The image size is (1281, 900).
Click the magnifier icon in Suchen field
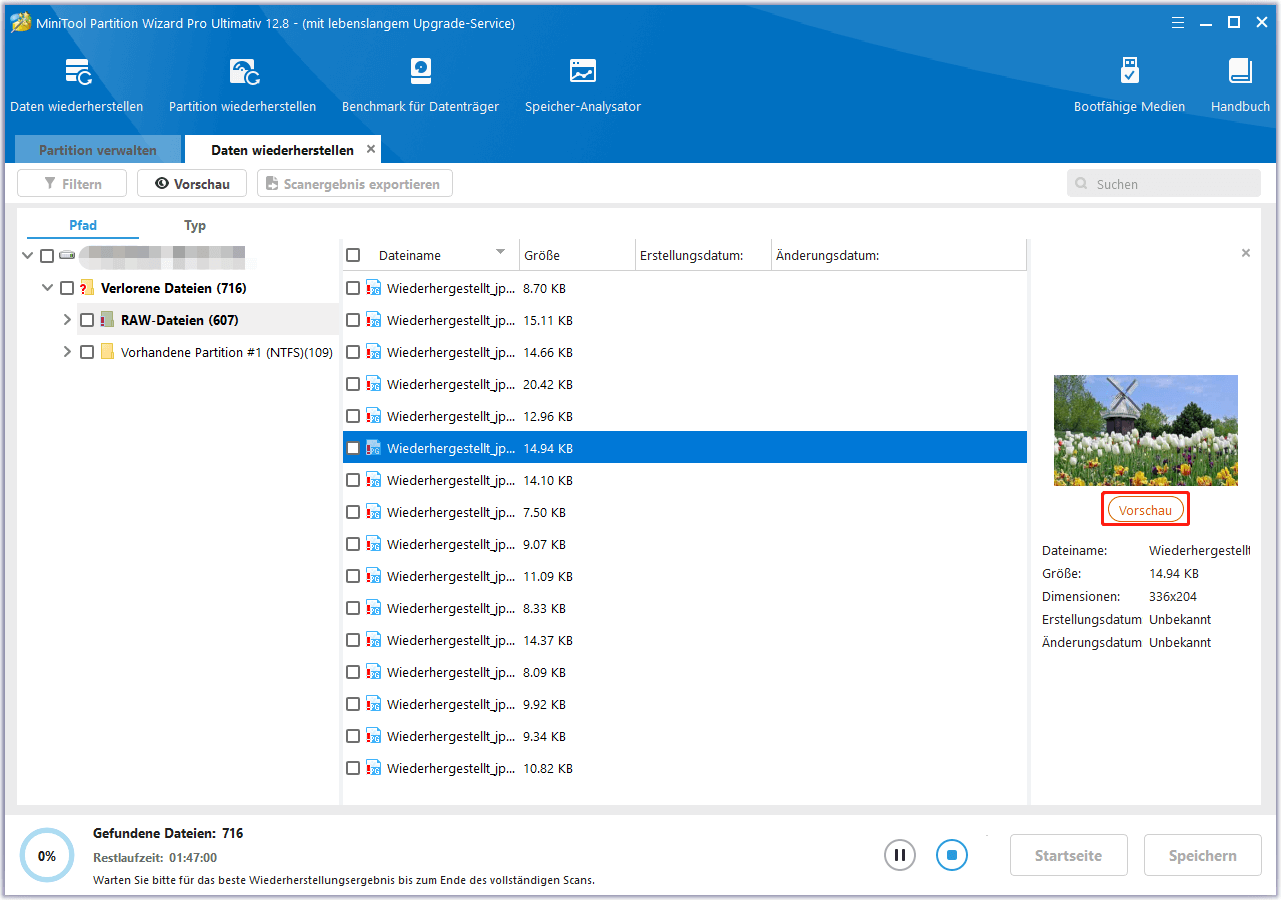coord(1081,184)
